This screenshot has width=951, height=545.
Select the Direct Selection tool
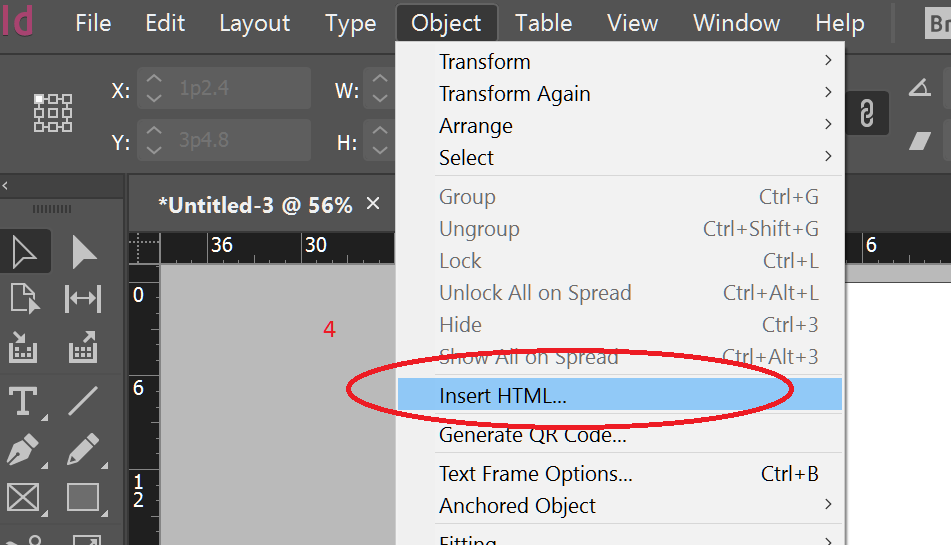[x=84, y=252]
